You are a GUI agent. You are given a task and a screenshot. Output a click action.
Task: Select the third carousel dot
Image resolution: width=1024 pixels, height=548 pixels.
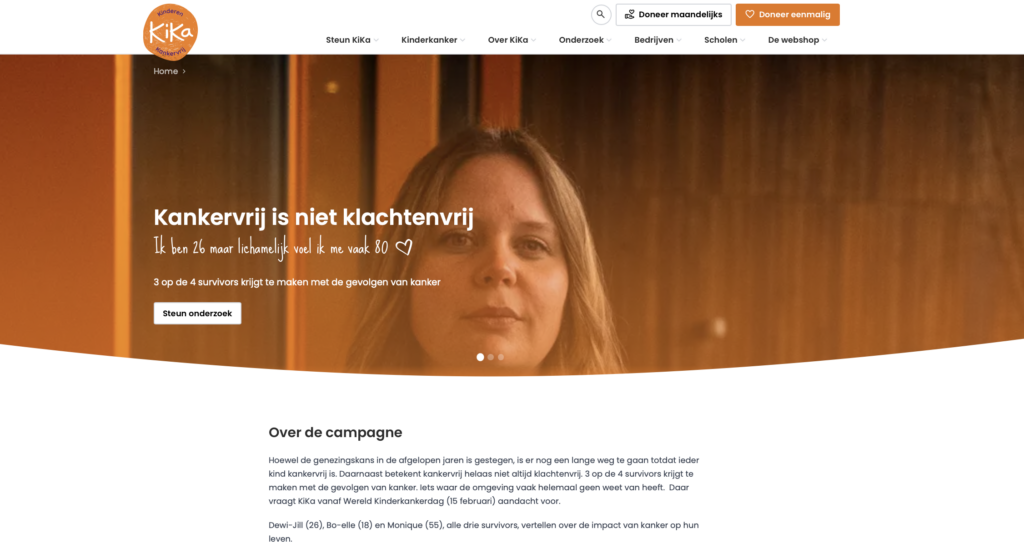coord(501,357)
